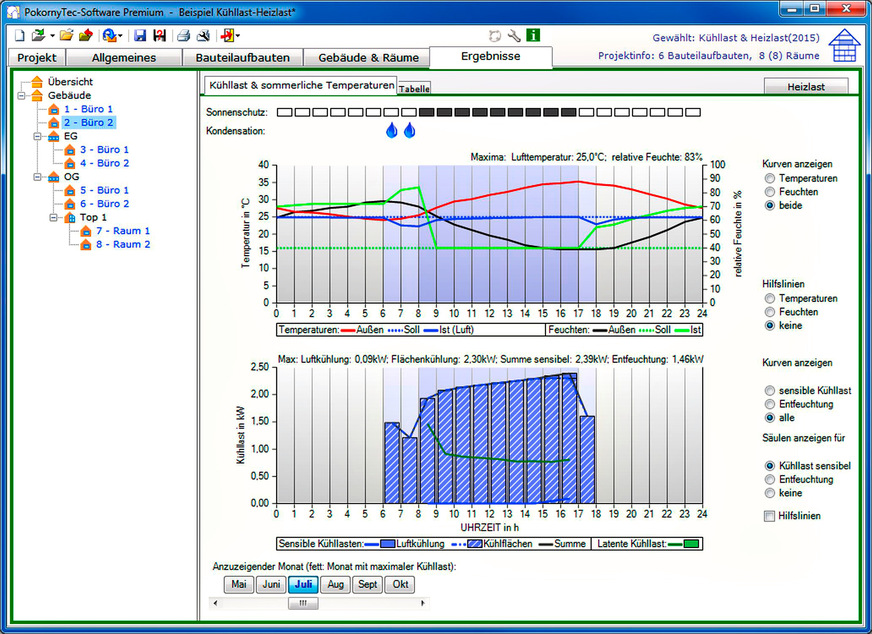Open the 'Tabelle' tab
872x634 pixels.
414,89
